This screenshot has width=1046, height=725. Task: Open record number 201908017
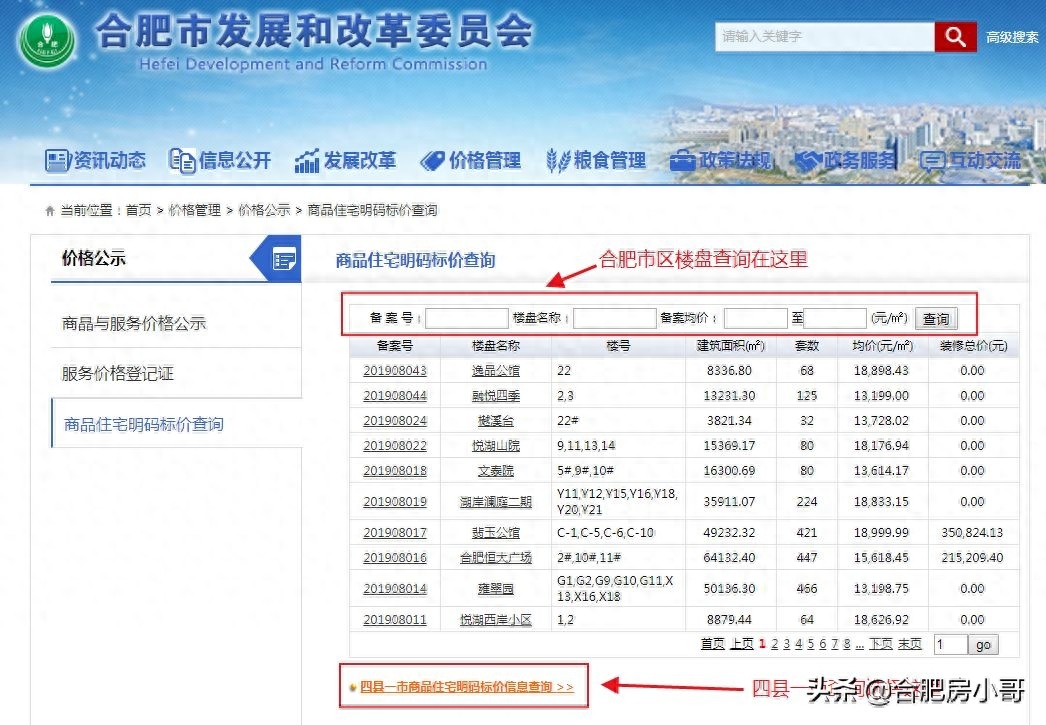pos(395,533)
